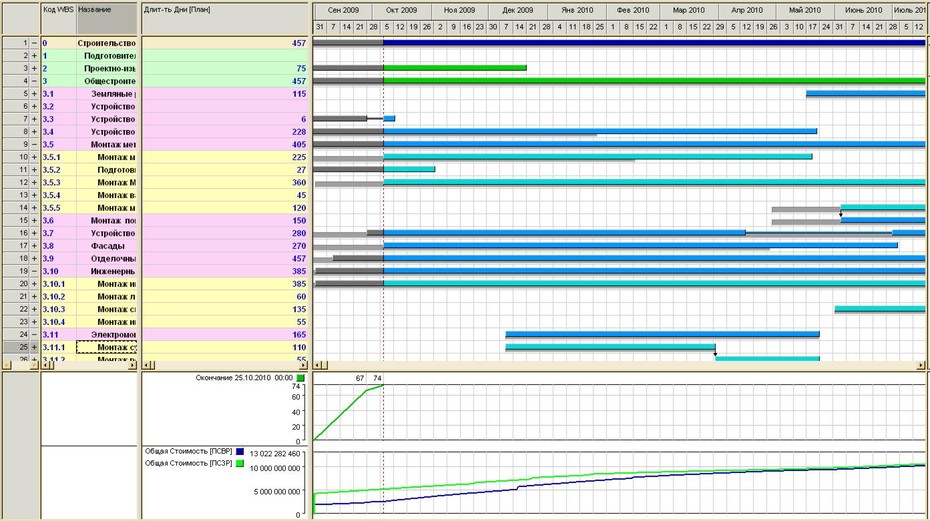Screen dimensions: 930x521
Task: Select the green Окончание legend swatch
Action: click(301, 378)
